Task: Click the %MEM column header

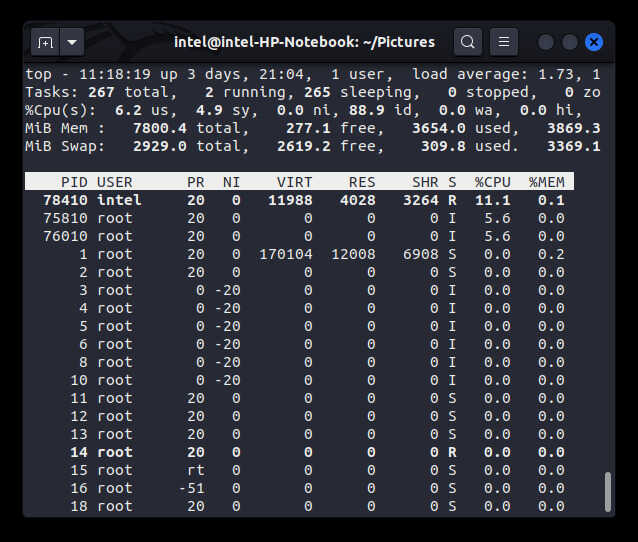Action: coord(546,182)
